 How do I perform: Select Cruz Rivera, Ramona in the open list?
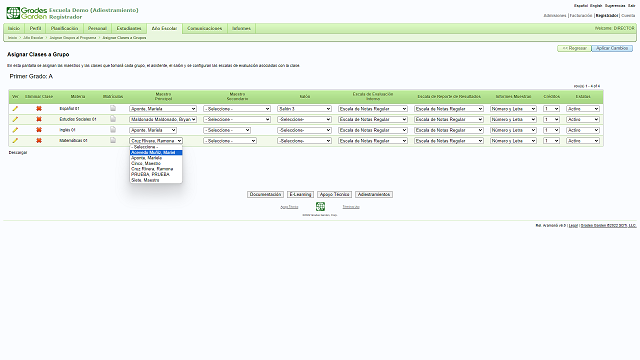coord(156,169)
